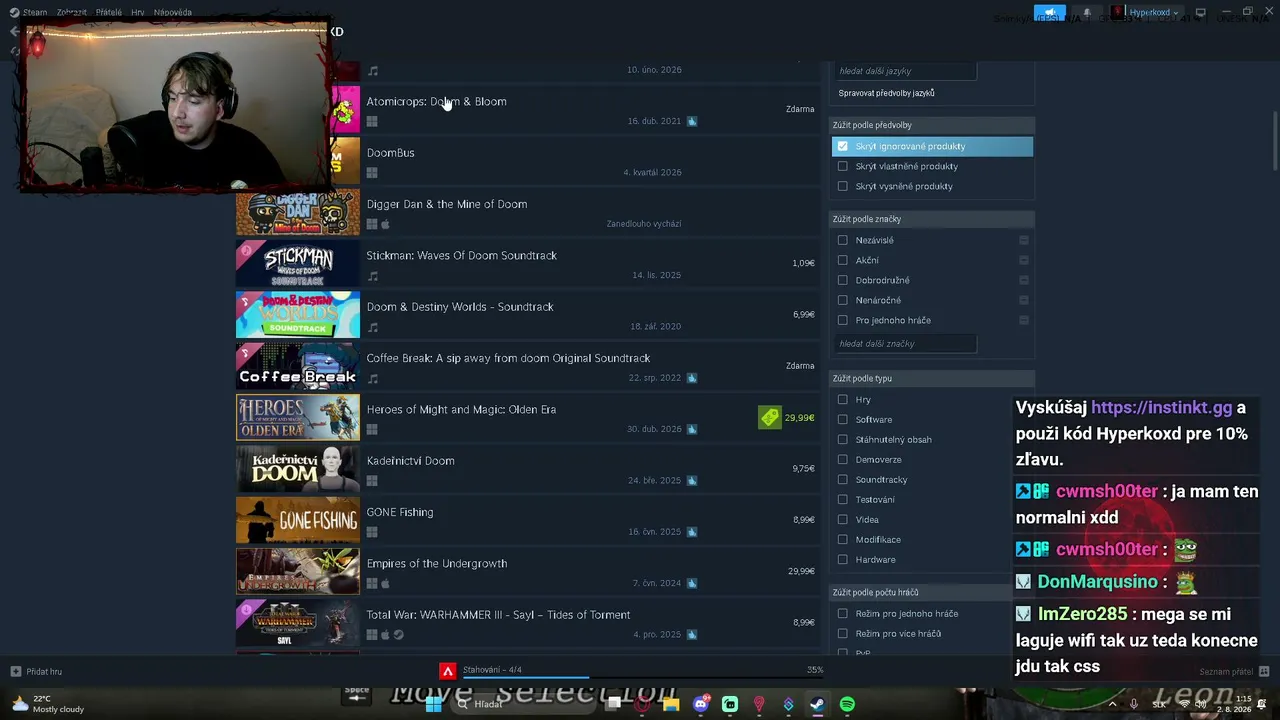The image size is (1280, 720).
Task: Click taskbar microphone icon
Action: tap(1134, 704)
